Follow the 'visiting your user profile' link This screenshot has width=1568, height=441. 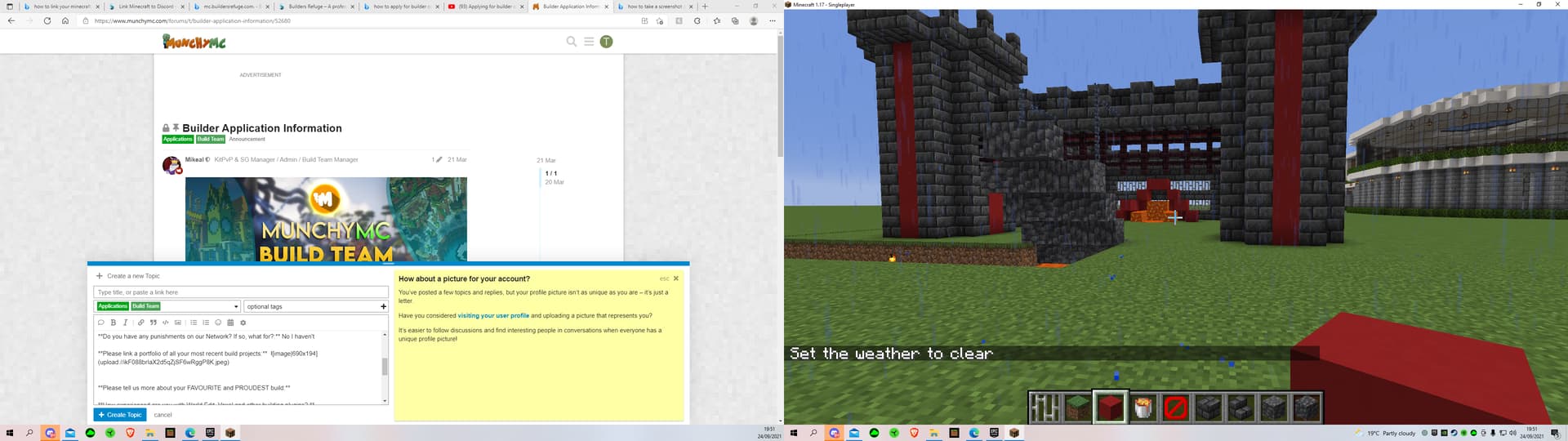(x=493, y=315)
